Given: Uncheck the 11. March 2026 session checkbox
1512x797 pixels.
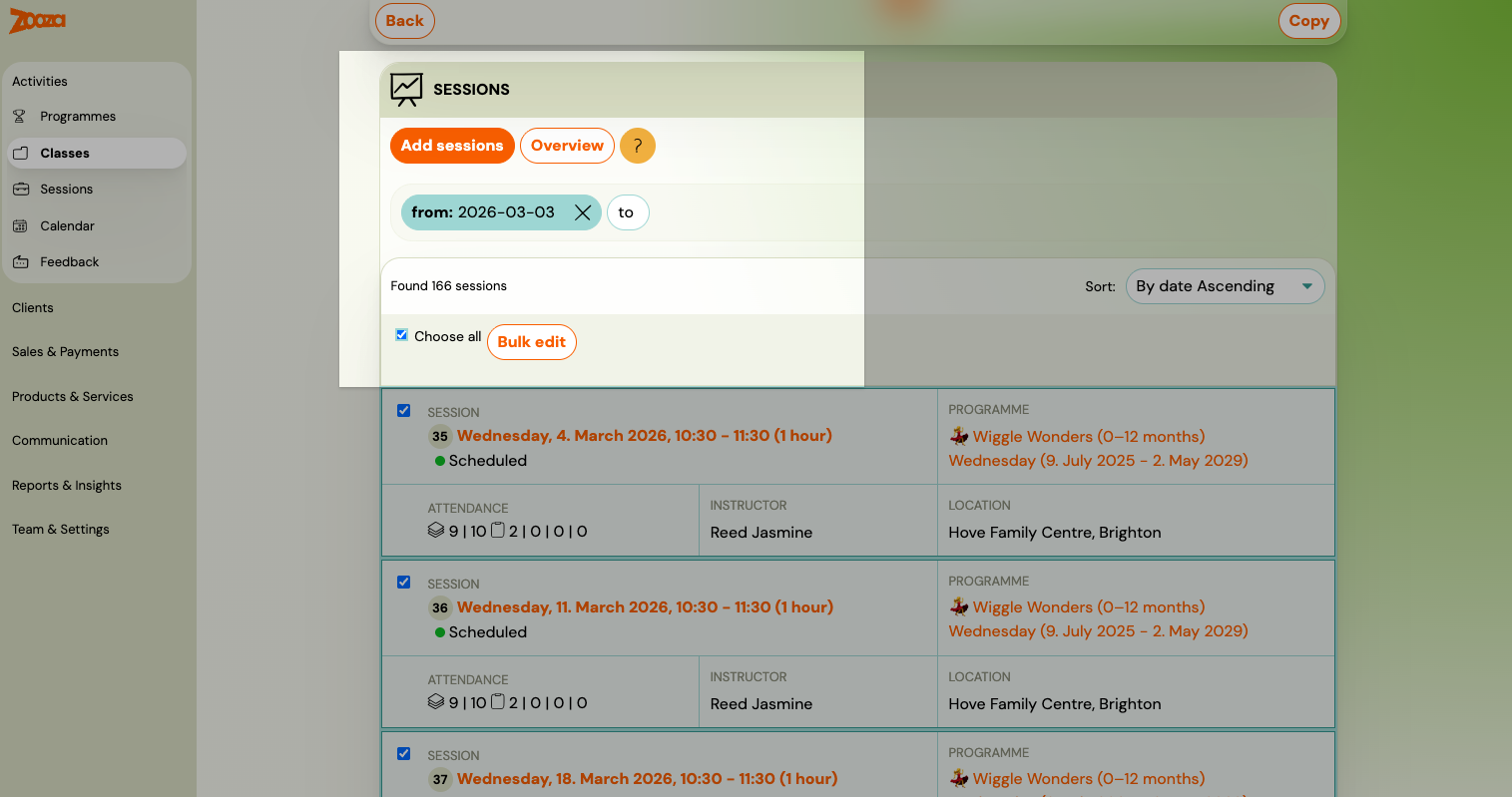Looking at the screenshot, I should pyautogui.click(x=404, y=582).
